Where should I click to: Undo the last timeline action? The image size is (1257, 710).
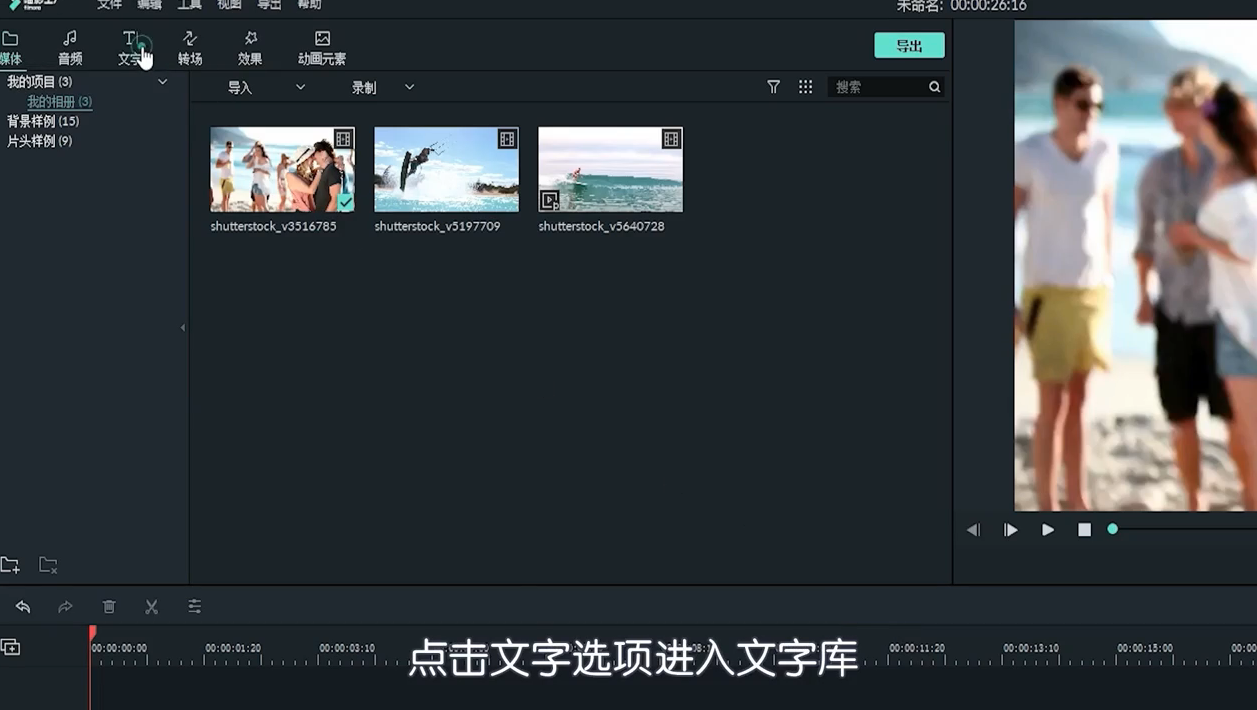click(x=23, y=606)
